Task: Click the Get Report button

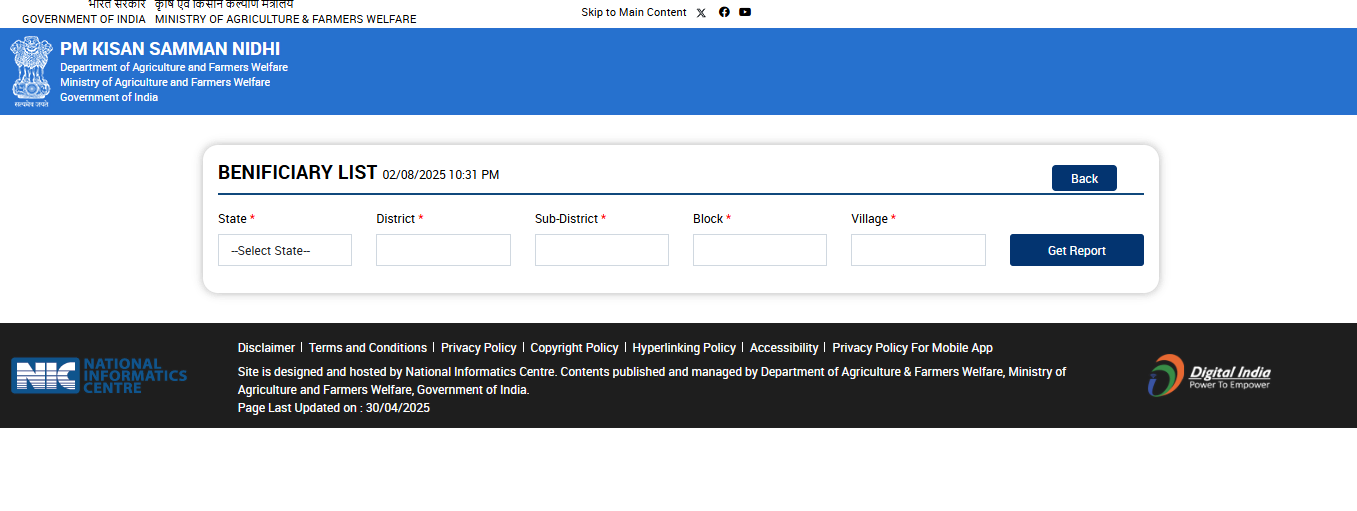Action: [1076, 250]
